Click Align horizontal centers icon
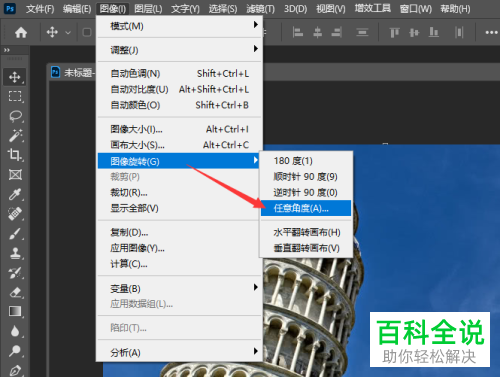 click(x=317, y=32)
